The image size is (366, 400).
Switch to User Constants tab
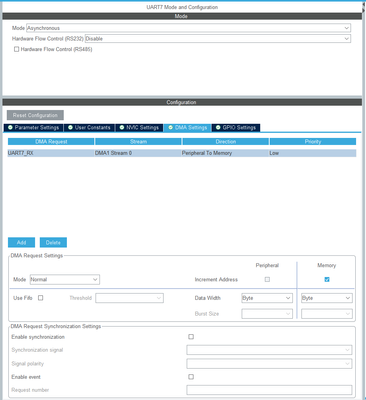[x=89, y=128]
